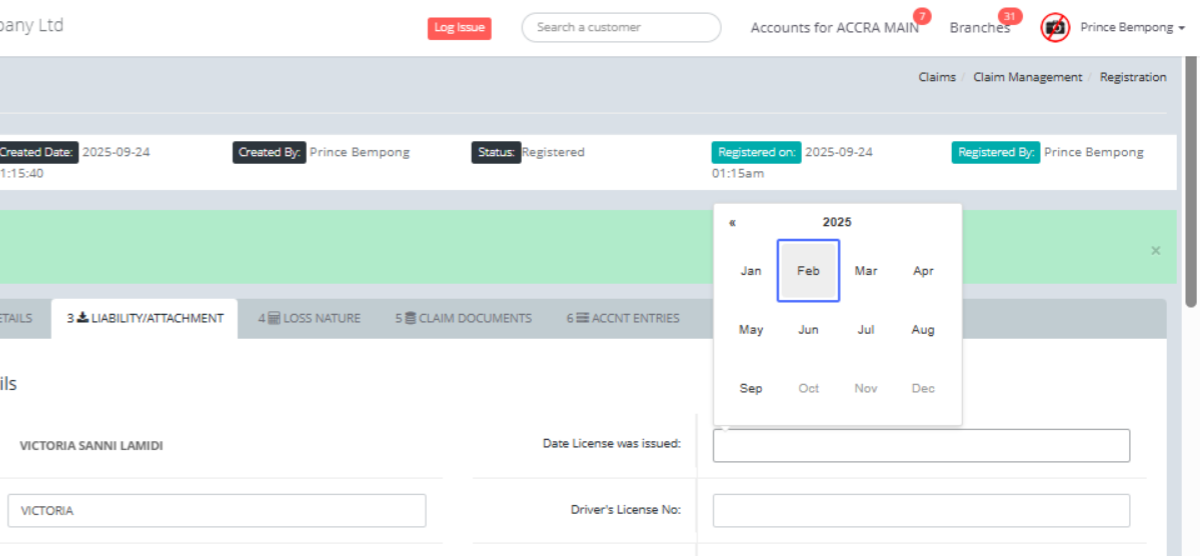The height and width of the screenshot is (556, 1200).
Task: Click the Search a customer field
Action: point(620,28)
